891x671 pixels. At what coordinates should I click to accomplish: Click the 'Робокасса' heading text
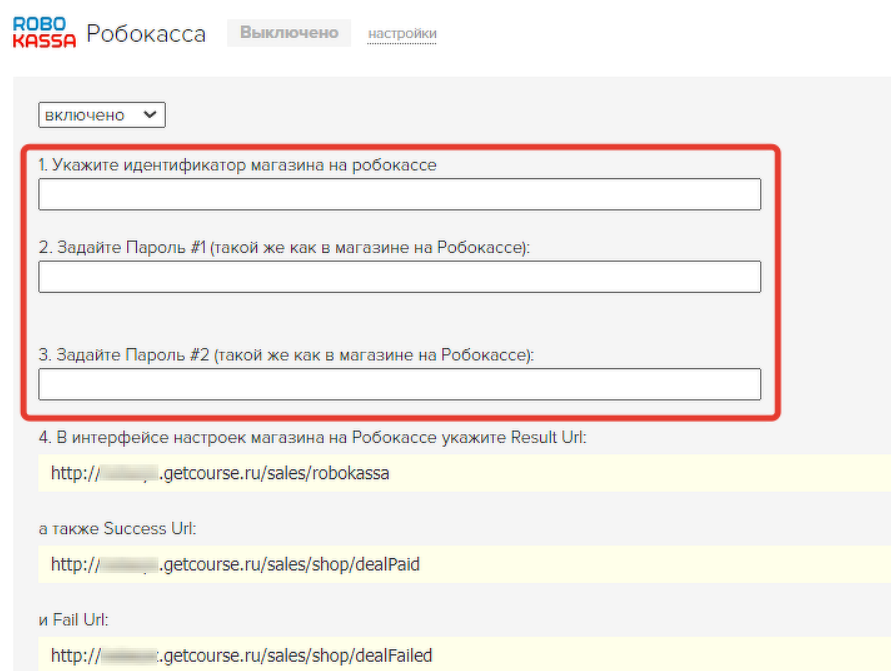[146, 34]
